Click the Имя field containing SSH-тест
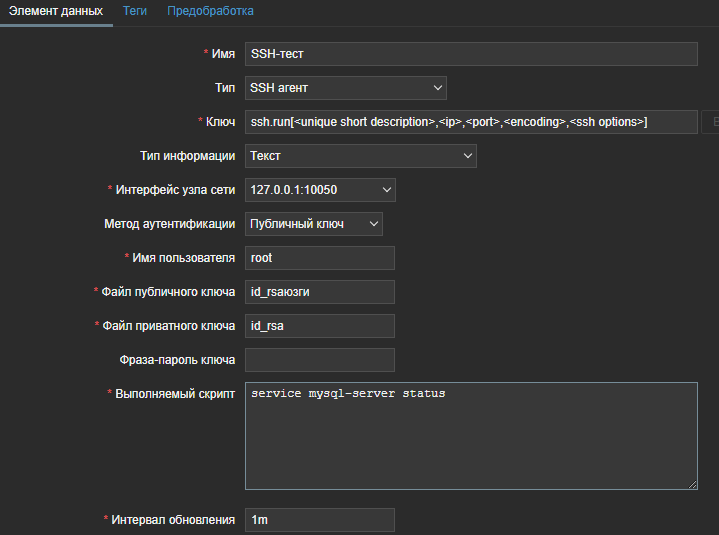 click(470, 54)
